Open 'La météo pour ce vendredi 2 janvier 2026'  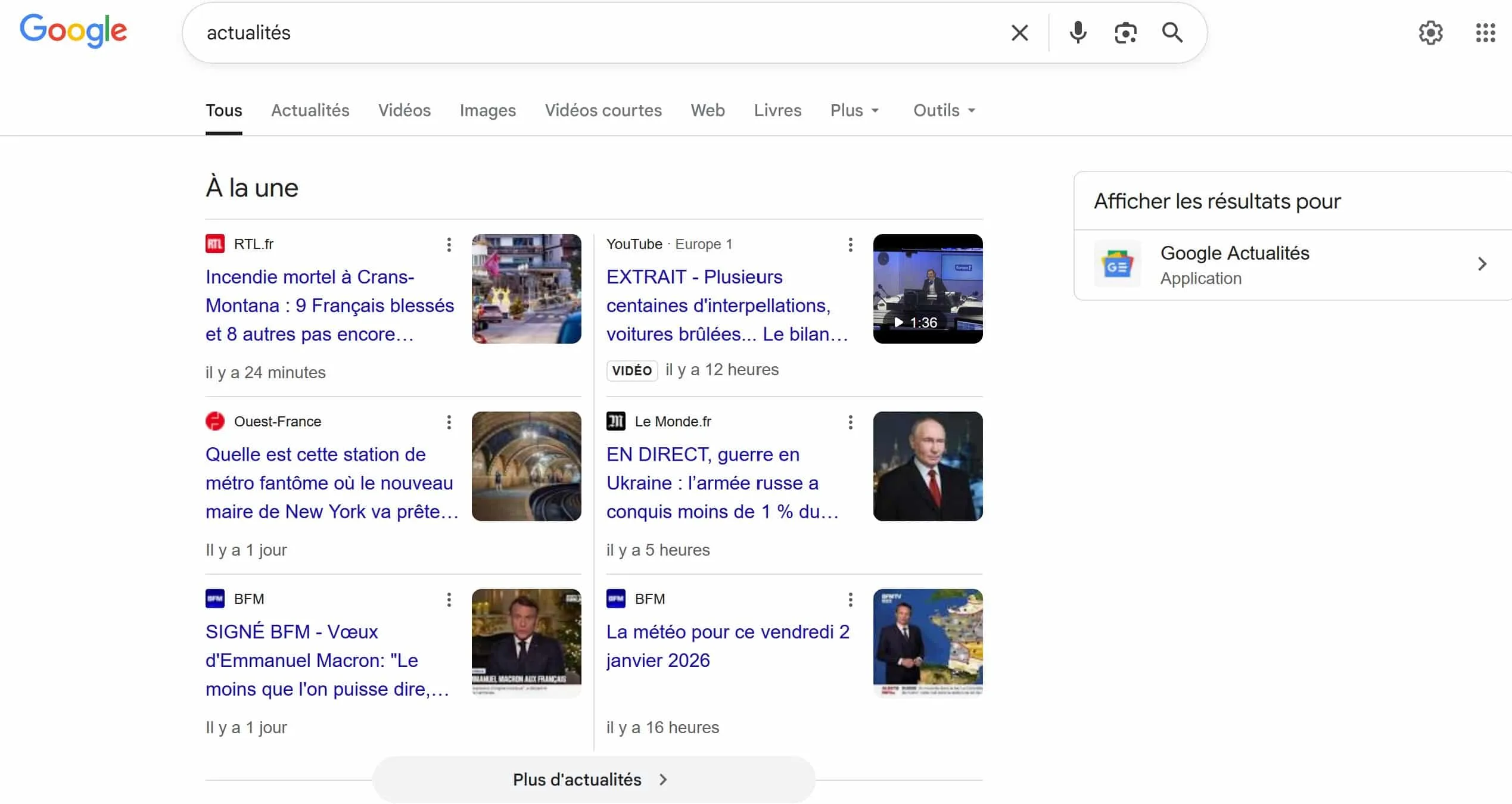point(728,646)
